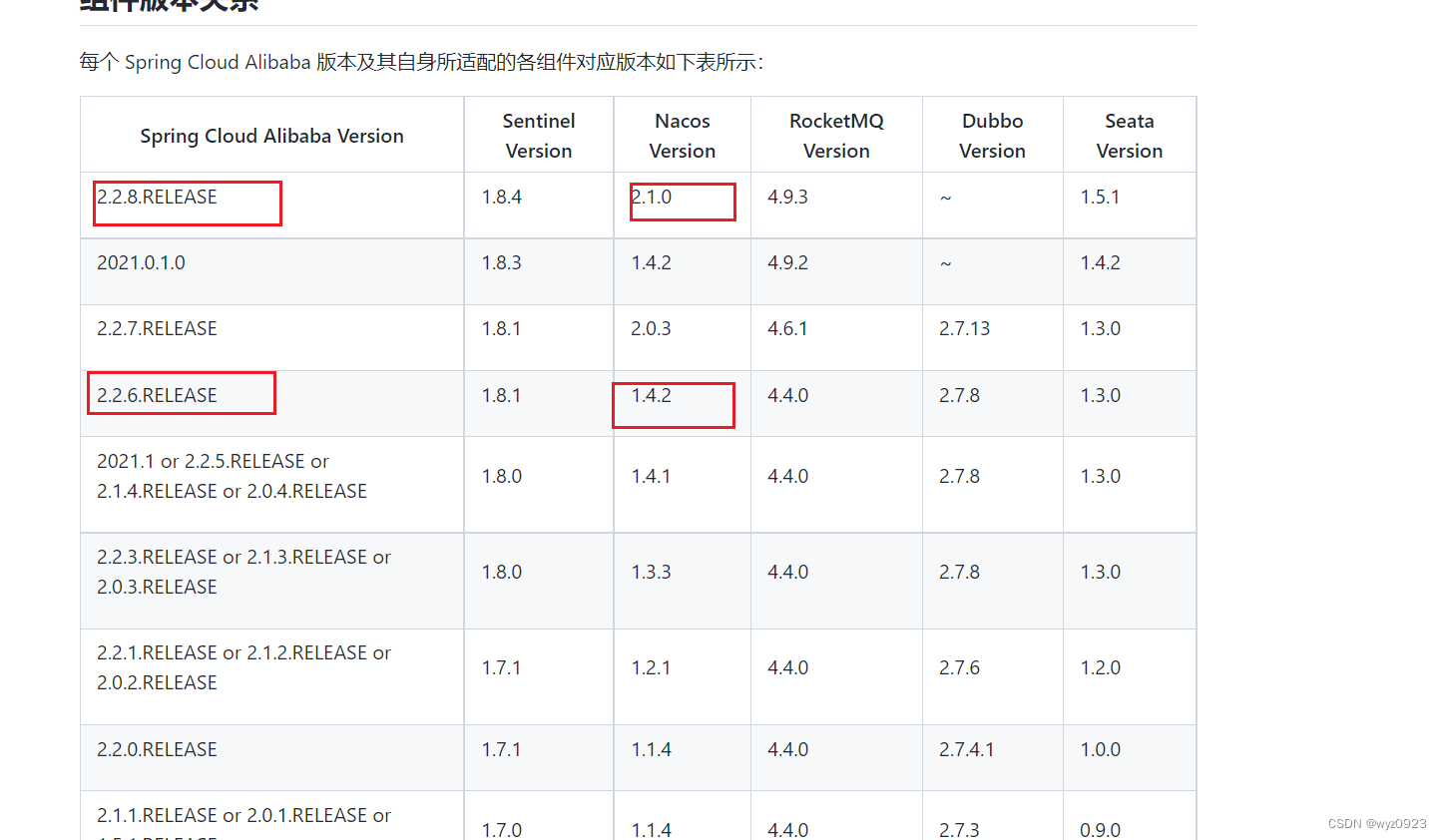Click Sentinel version 1.8.3 cell

[x=539, y=271]
